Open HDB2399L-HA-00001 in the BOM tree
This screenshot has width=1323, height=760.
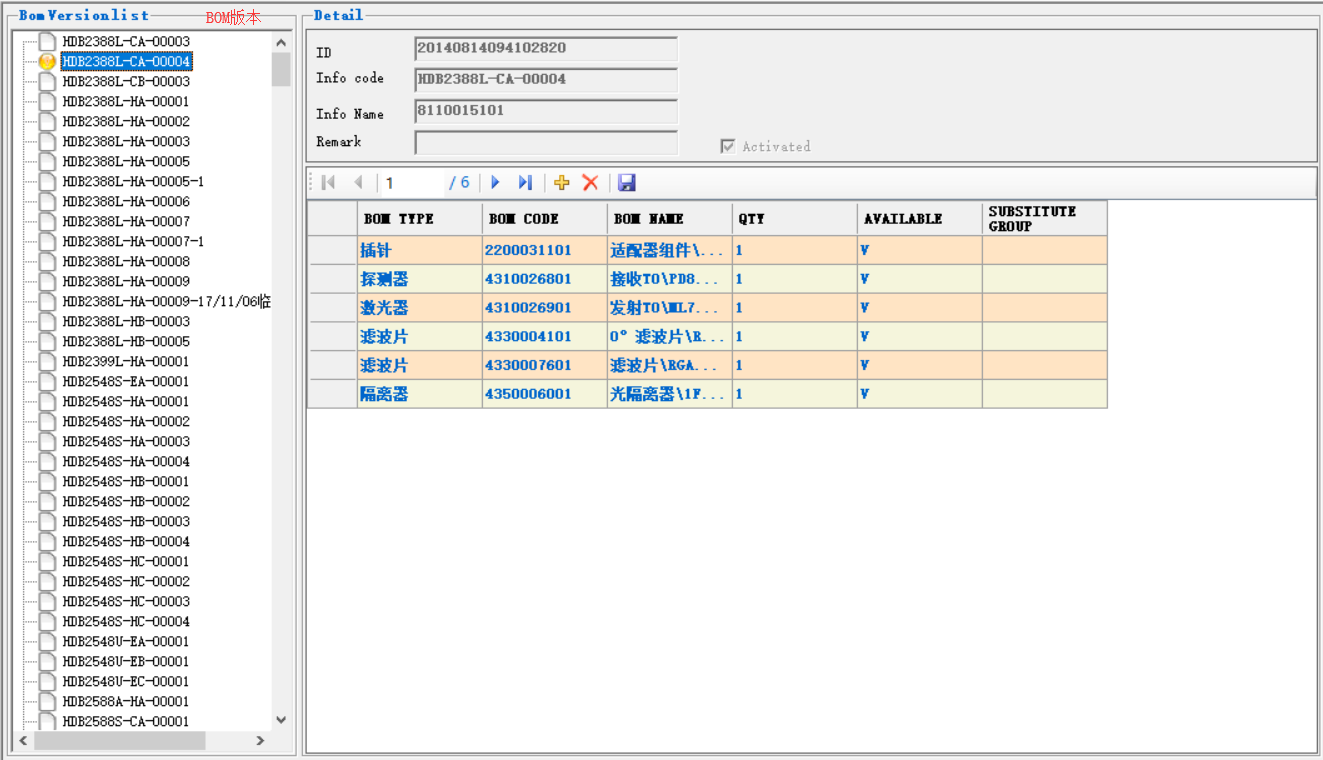(126, 362)
